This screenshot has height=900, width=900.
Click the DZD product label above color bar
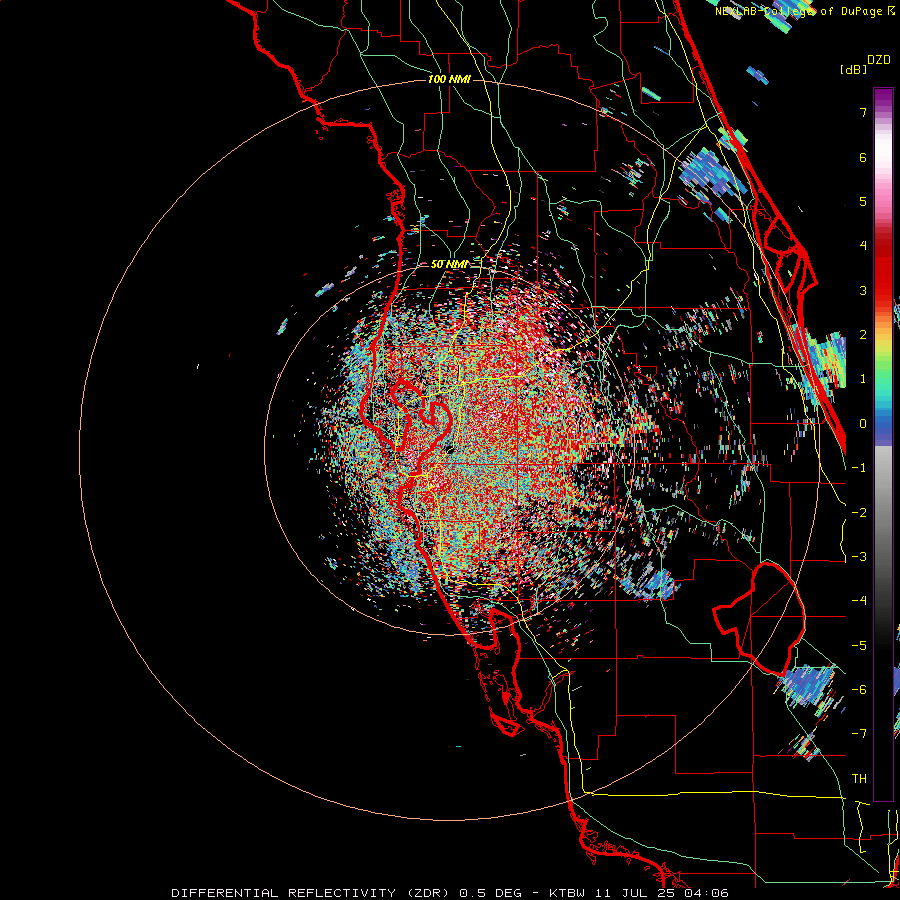tap(879, 60)
